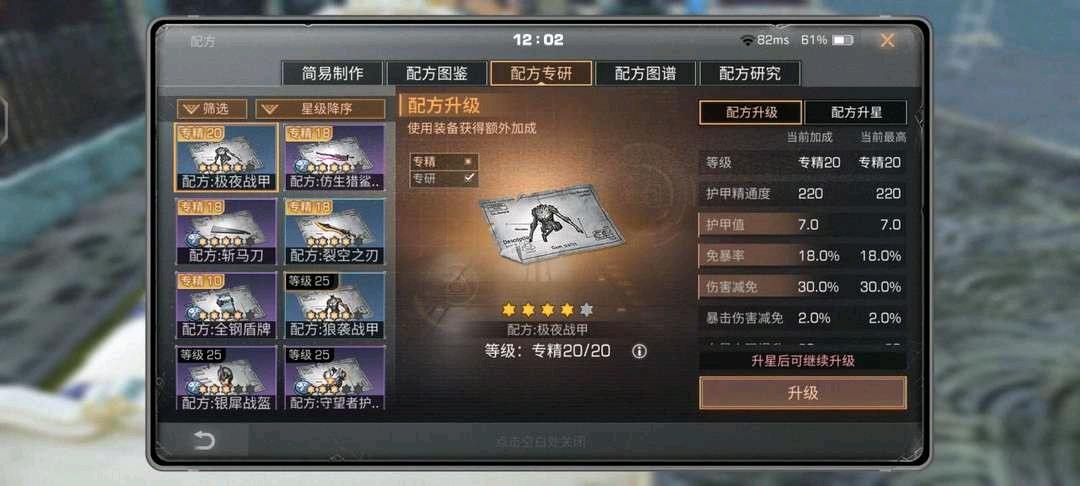Expand the 筛选 filter dropdown
1080x486 pixels.
tap(212, 109)
